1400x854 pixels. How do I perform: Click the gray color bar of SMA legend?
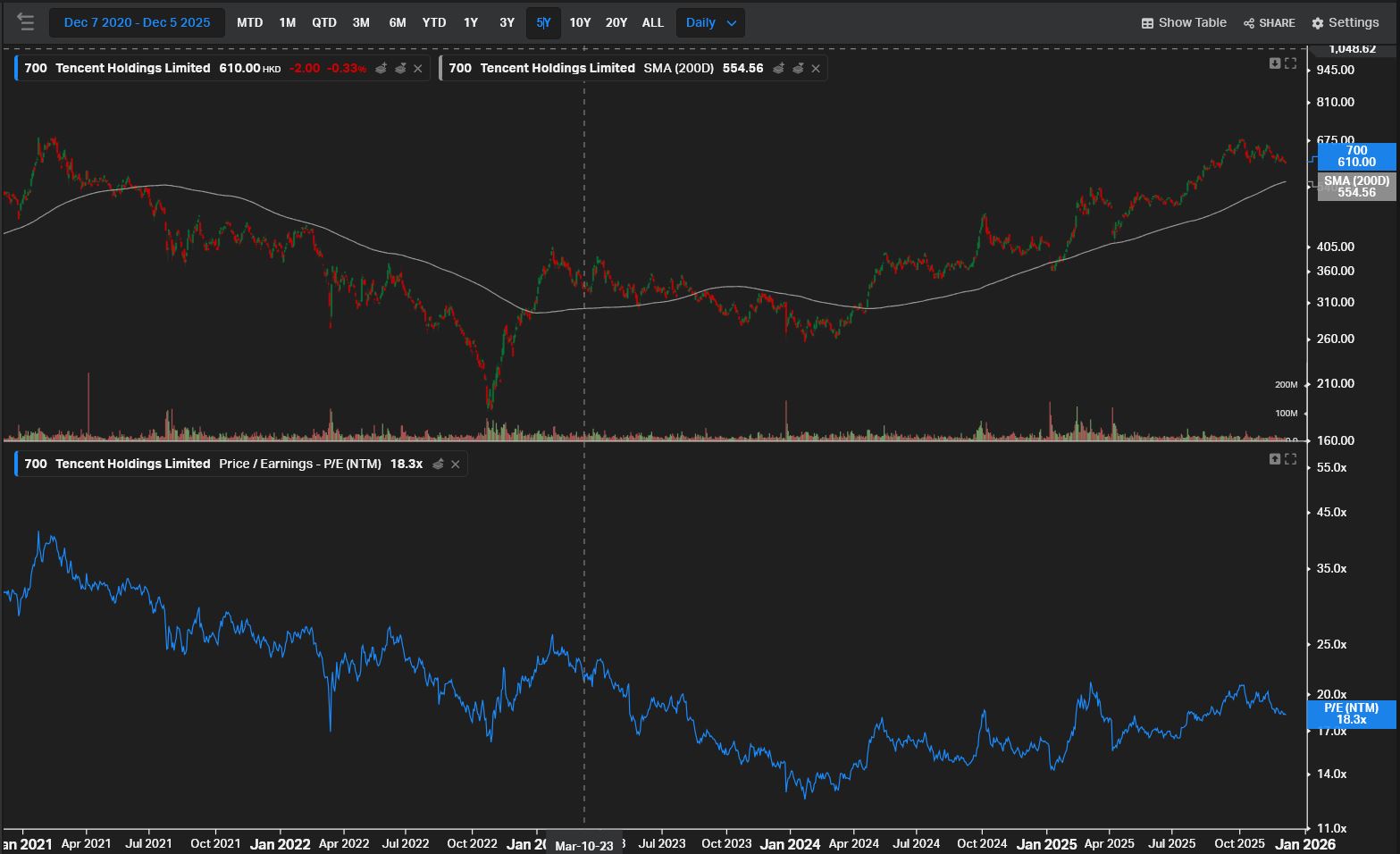[440, 68]
